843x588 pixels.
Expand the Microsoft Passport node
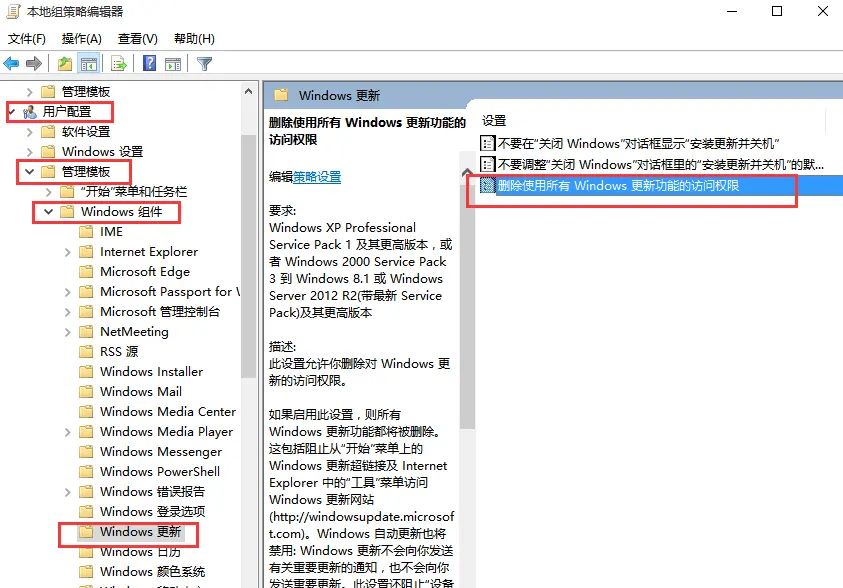pos(68,292)
